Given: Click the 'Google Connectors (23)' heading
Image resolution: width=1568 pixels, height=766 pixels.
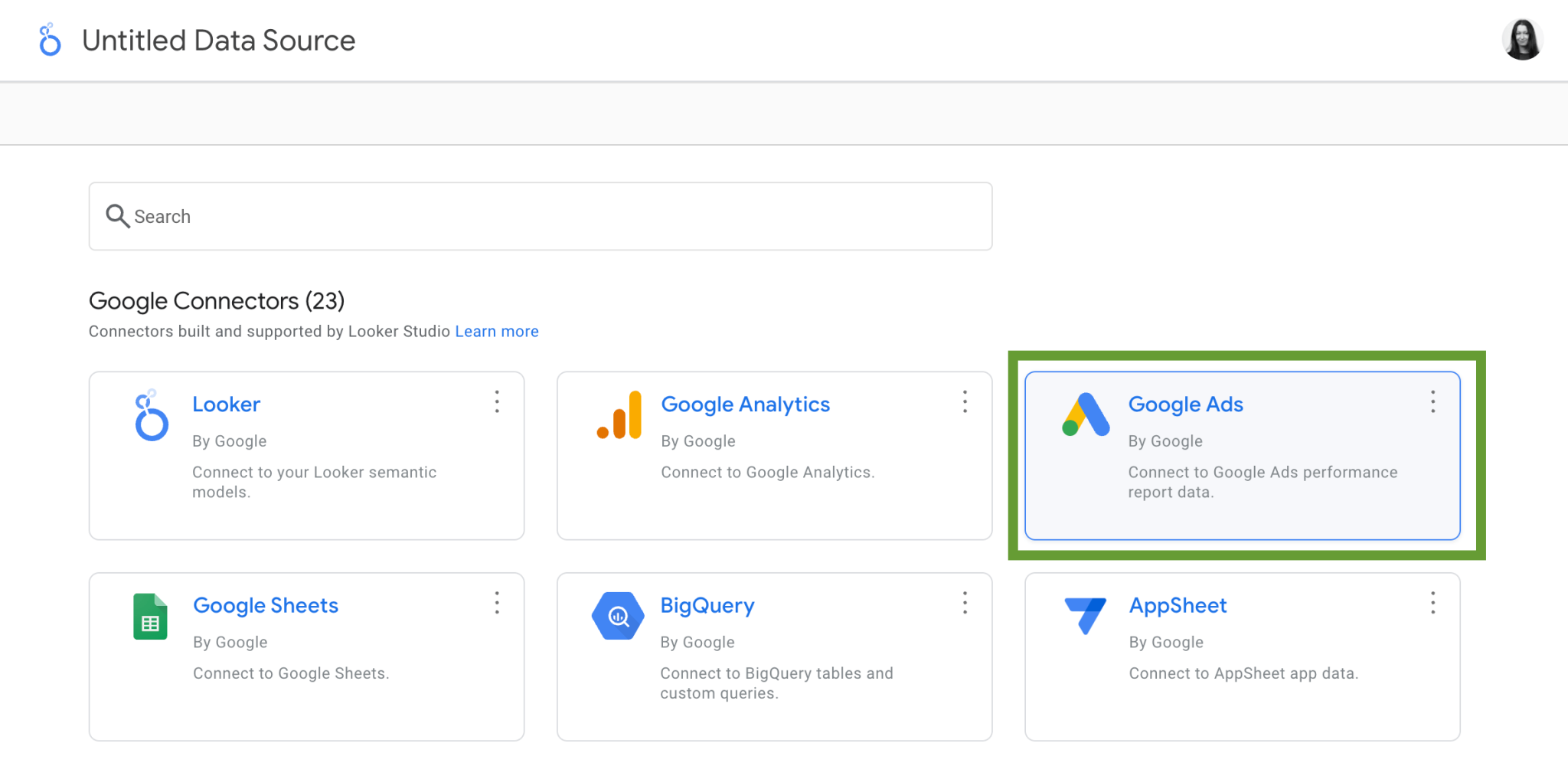Looking at the screenshot, I should [217, 301].
